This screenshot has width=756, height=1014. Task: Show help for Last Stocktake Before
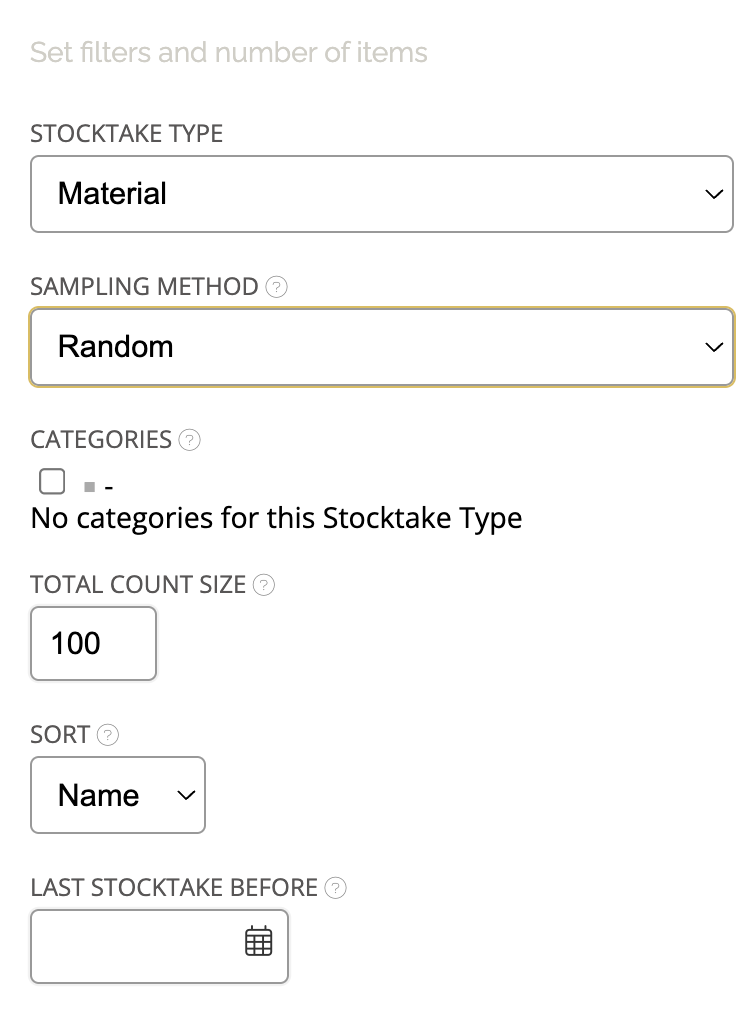tap(336, 888)
